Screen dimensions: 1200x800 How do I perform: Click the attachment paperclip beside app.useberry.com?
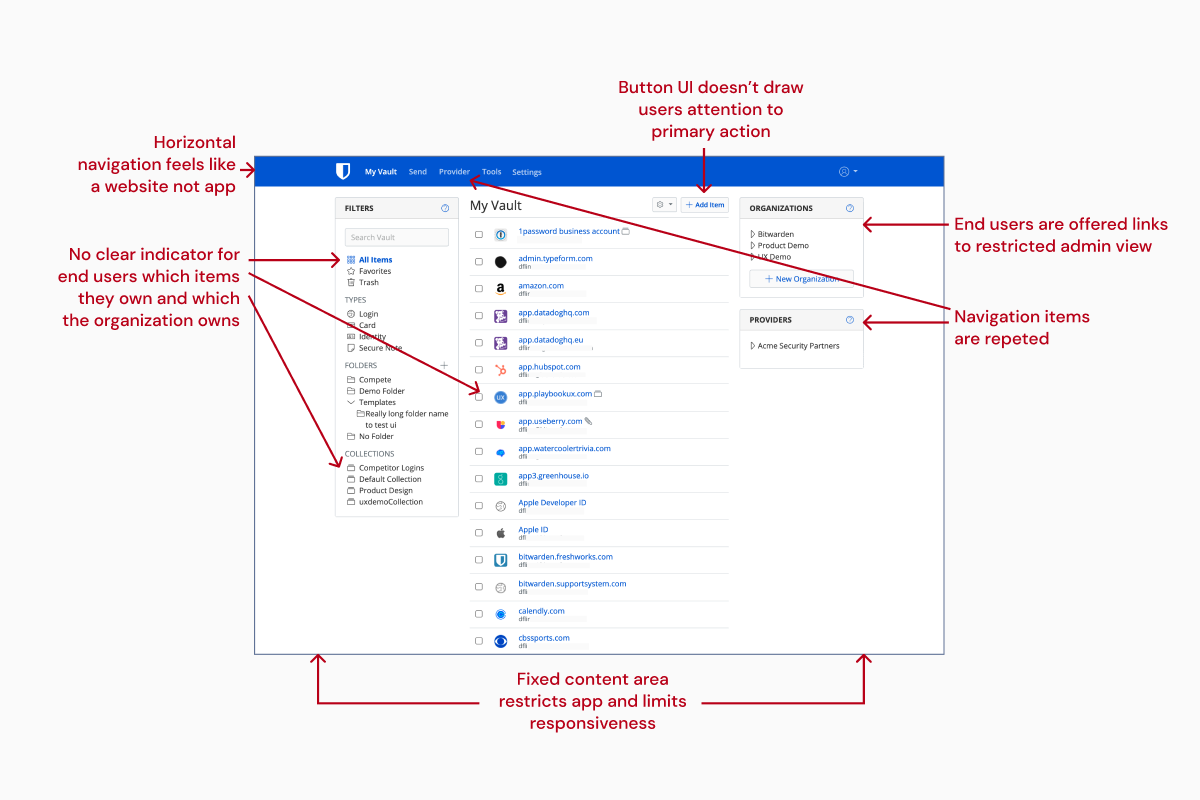(x=588, y=421)
